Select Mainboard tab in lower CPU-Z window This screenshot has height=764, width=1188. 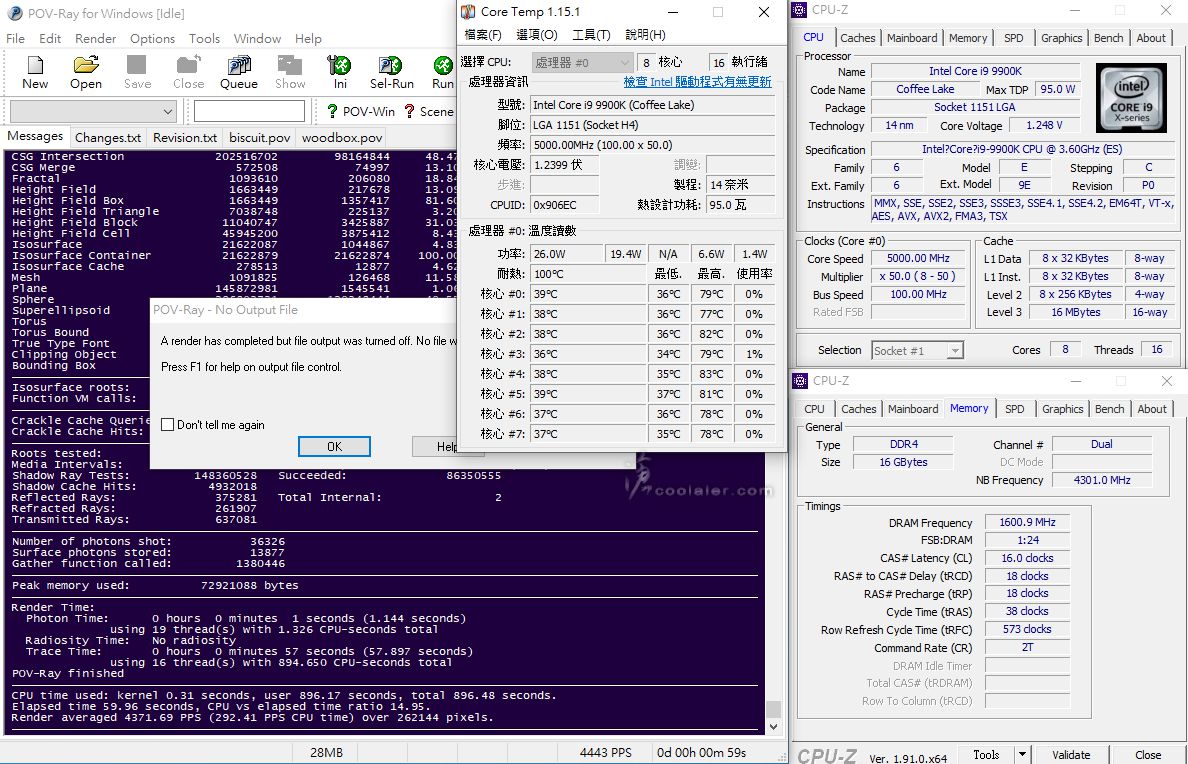point(913,409)
